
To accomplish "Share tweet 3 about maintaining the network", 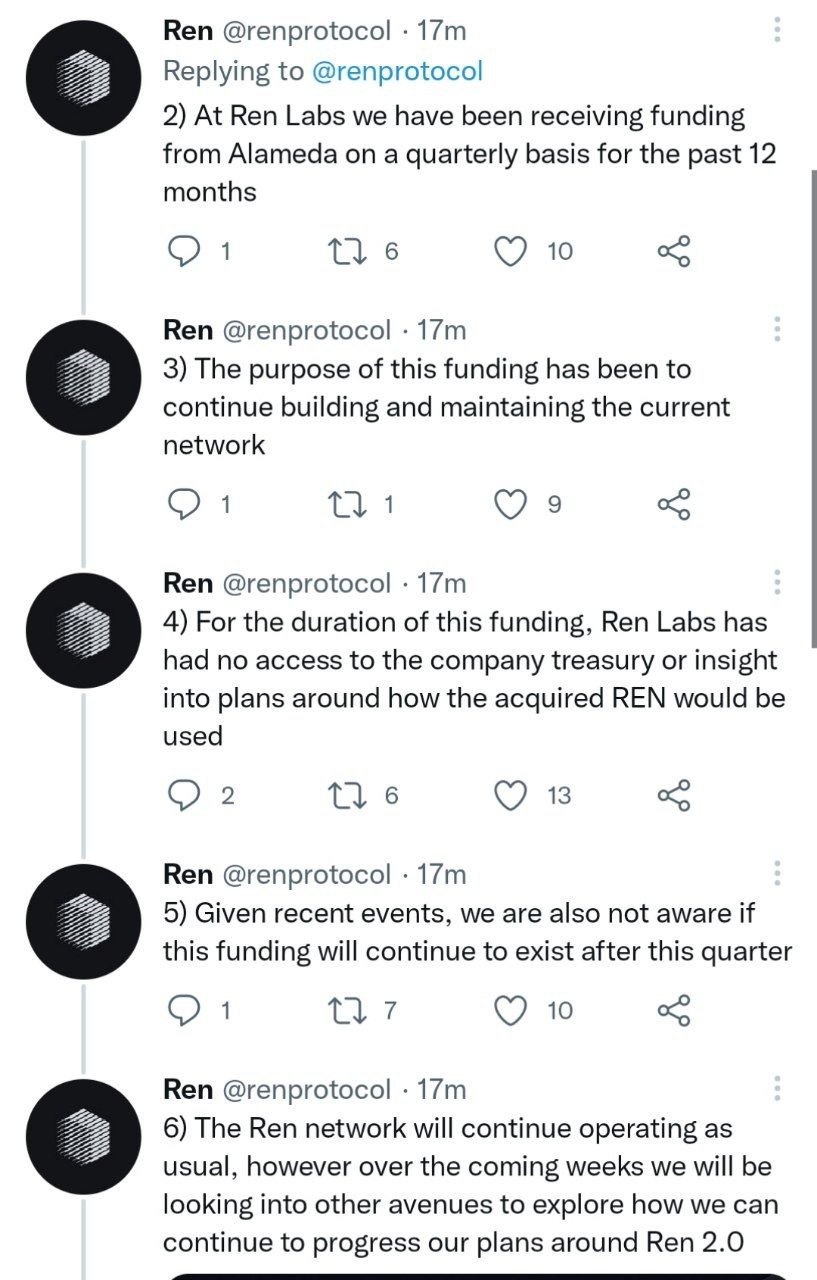I will click(673, 504).
